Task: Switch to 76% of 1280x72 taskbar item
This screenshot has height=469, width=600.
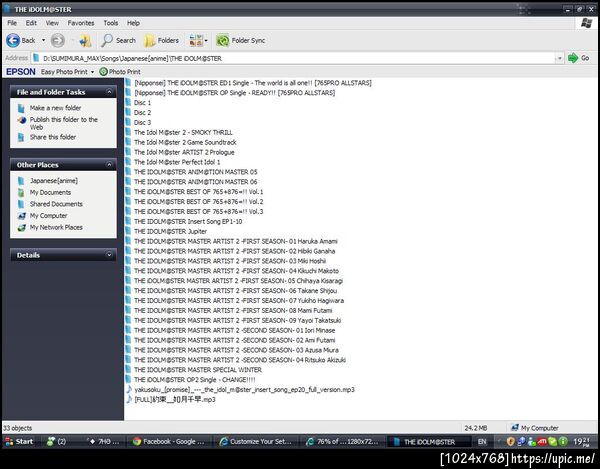Action: [342, 441]
